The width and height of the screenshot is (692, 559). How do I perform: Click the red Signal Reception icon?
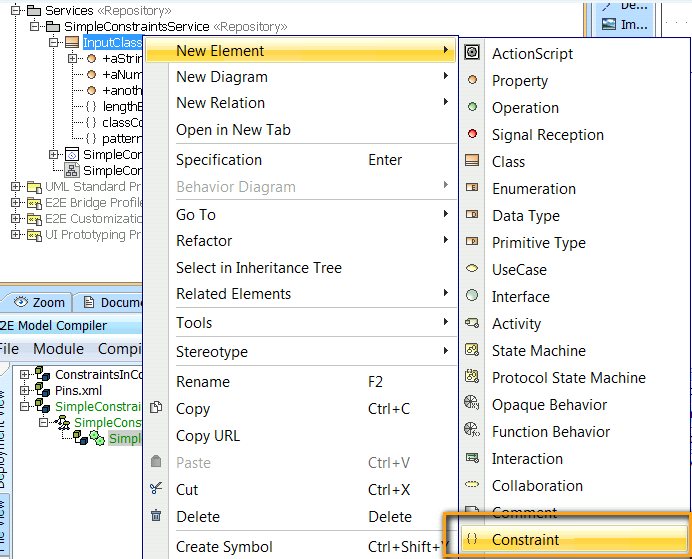(472, 135)
